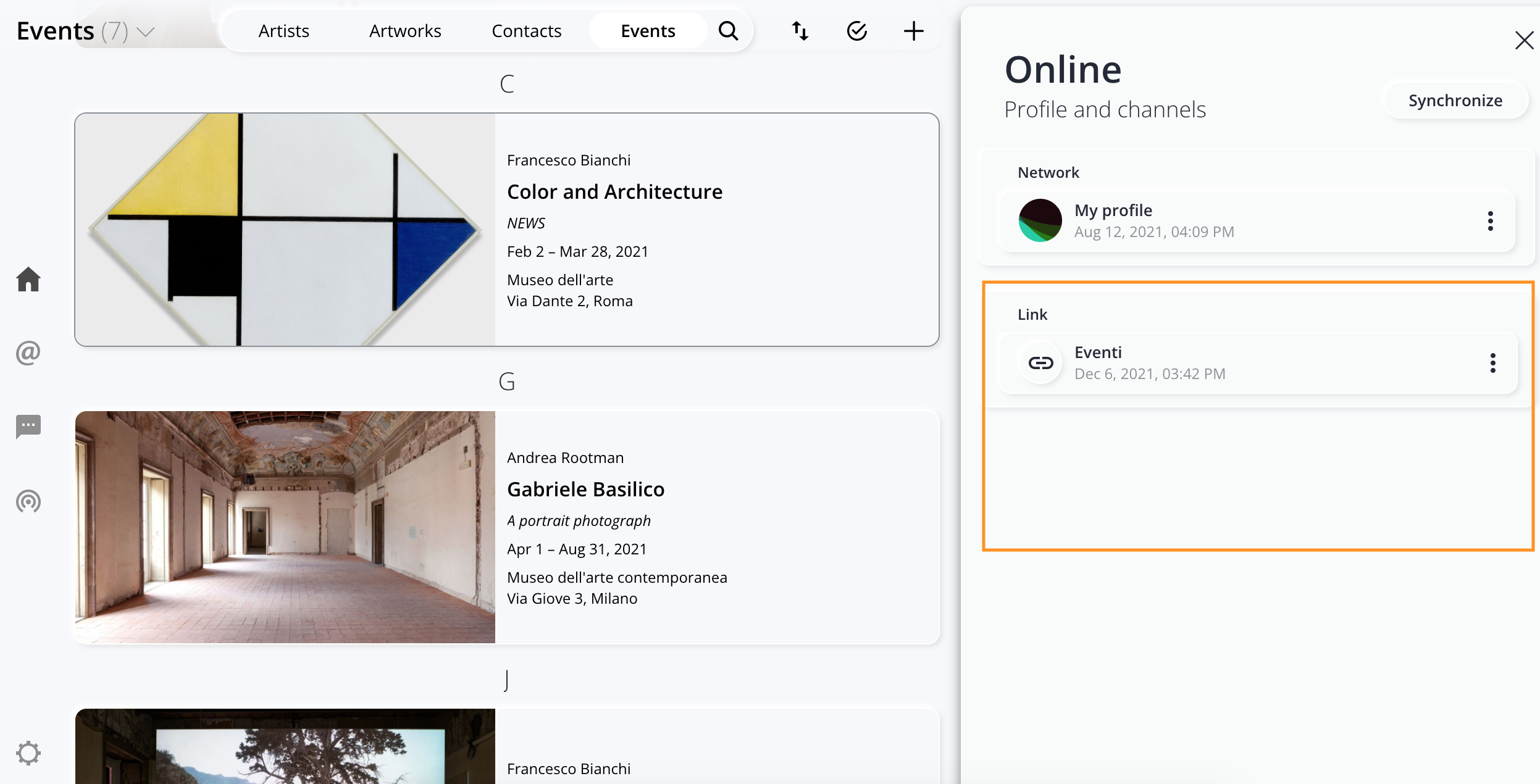Click the Network section label

(x=1048, y=173)
